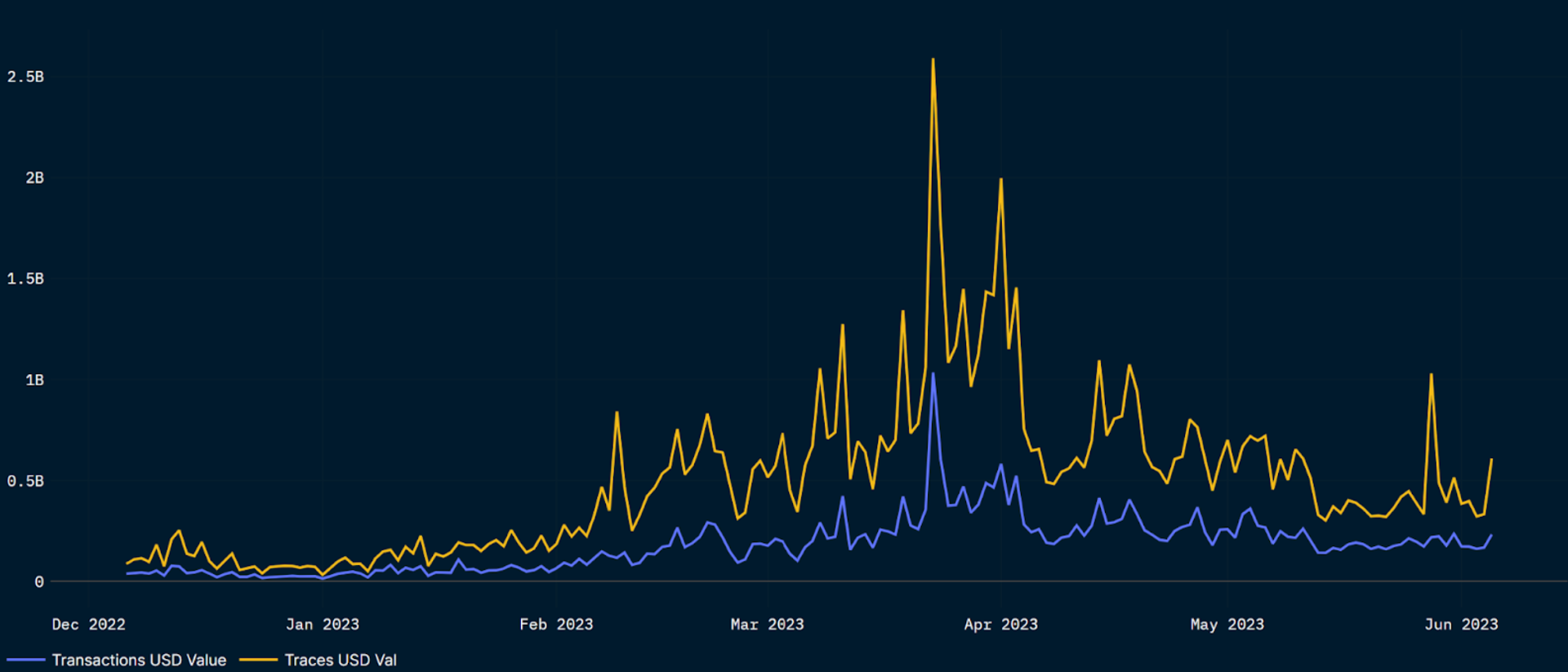The image size is (1568, 672).
Task: Click the May 2023 axis label
Action: click(1227, 625)
